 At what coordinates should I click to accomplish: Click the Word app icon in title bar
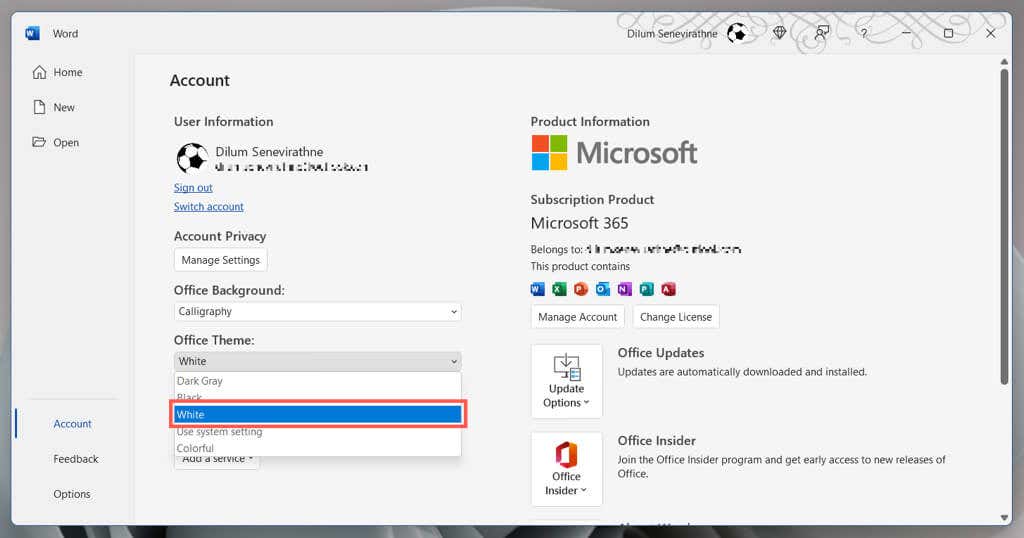[x=33, y=33]
